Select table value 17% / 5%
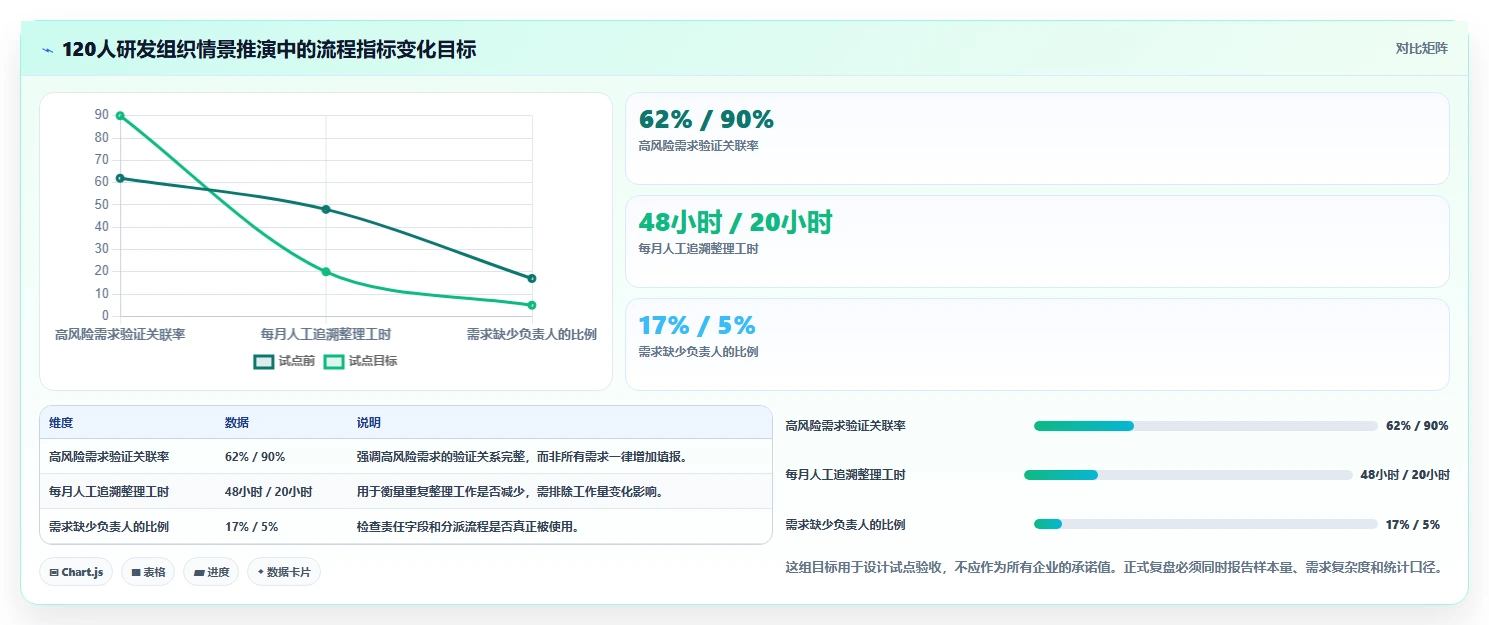This screenshot has height=625, width=1489. point(252,527)
